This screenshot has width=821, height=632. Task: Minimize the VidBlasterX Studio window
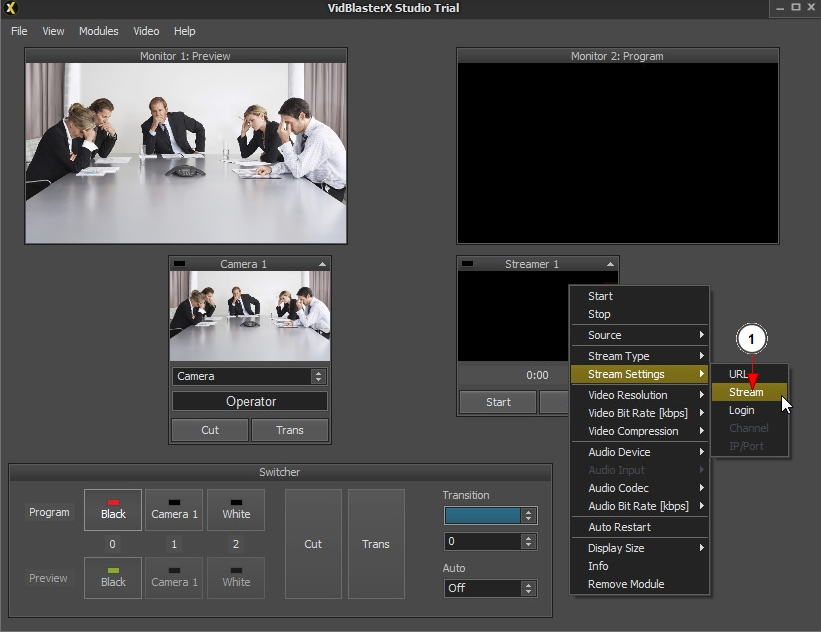pyautogui.click(x=780, y=8)
